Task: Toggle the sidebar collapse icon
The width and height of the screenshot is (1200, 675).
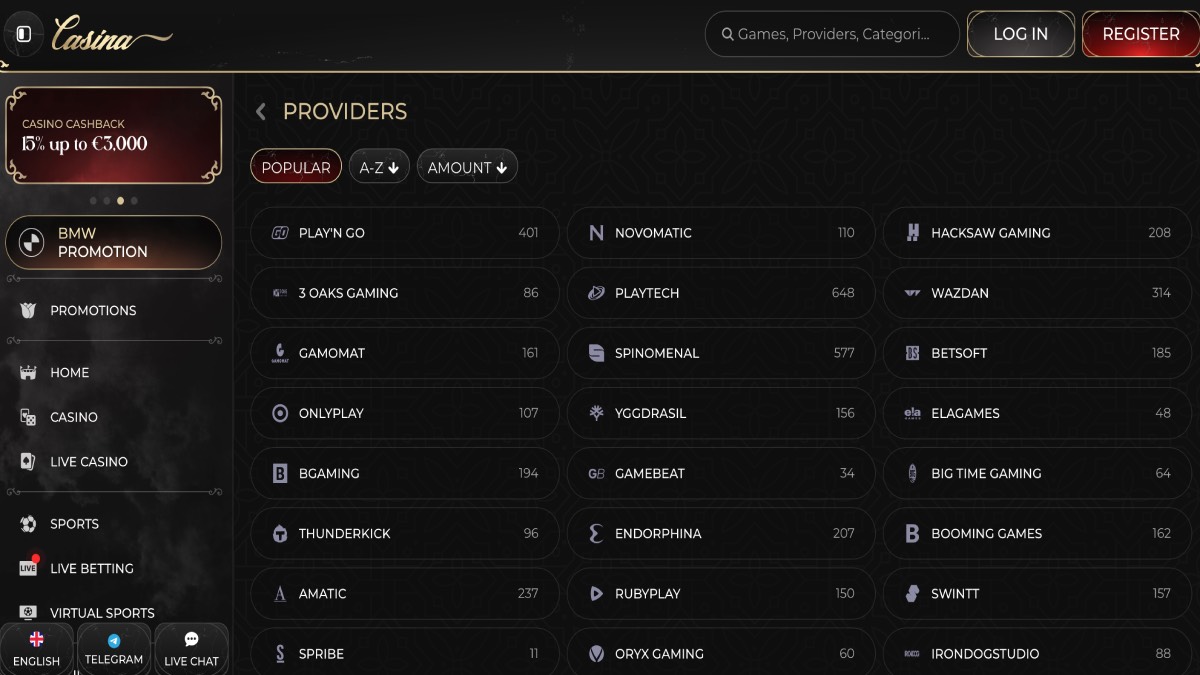Action: pyautogui.click(x=24, y=34)
